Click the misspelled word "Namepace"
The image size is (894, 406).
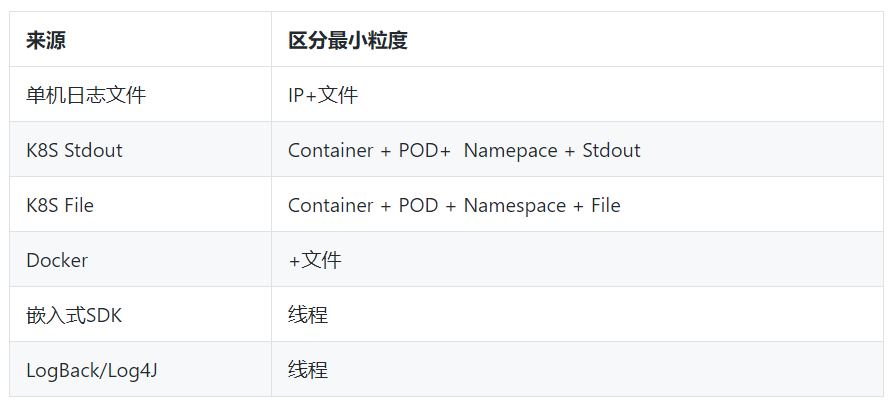[x=510, y=150]
